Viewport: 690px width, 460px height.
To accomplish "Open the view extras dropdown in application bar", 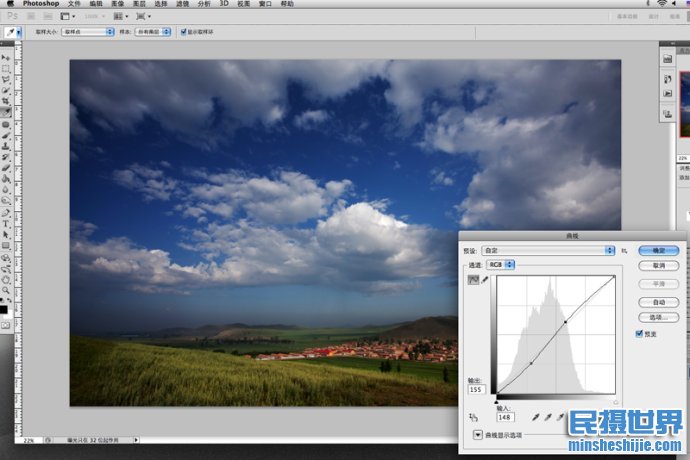I will (x=67, y=16).
